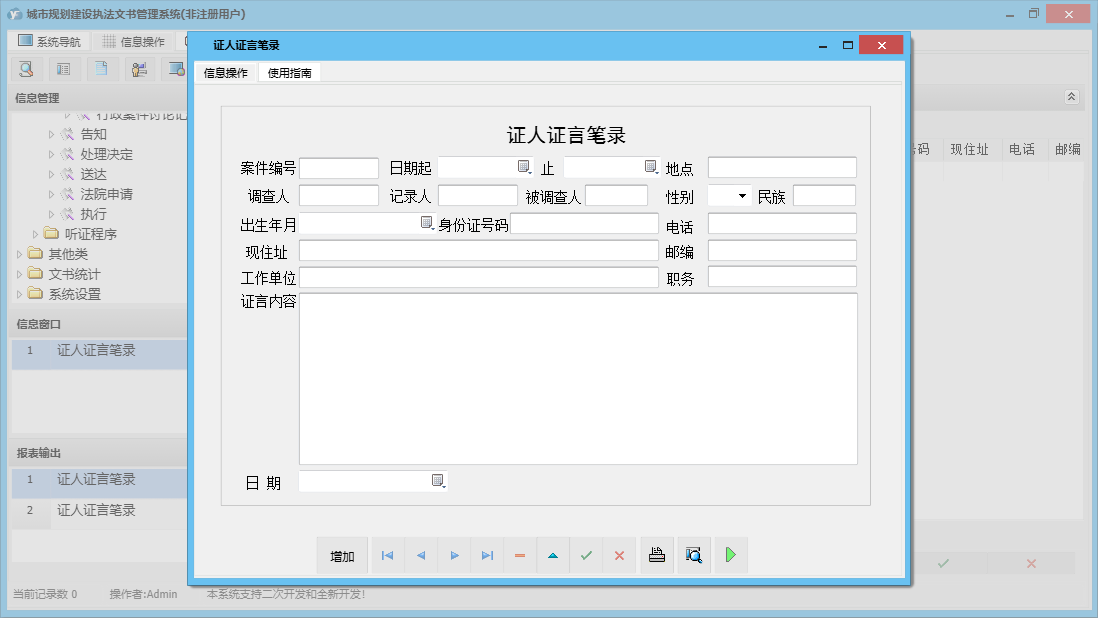Open the 出生年月 date picker
This screenshot has height=618, width=1098.
pyautogui.click(x=427, y=223)
